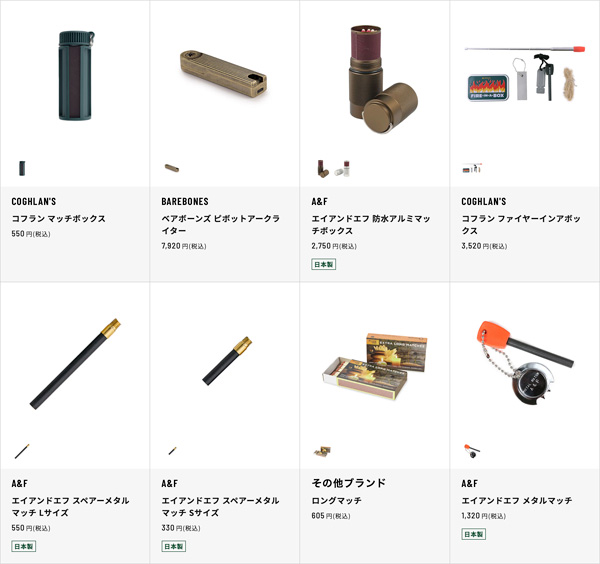
Task: Select the long matches box small thumbnail
Action: tap(322, 451)
